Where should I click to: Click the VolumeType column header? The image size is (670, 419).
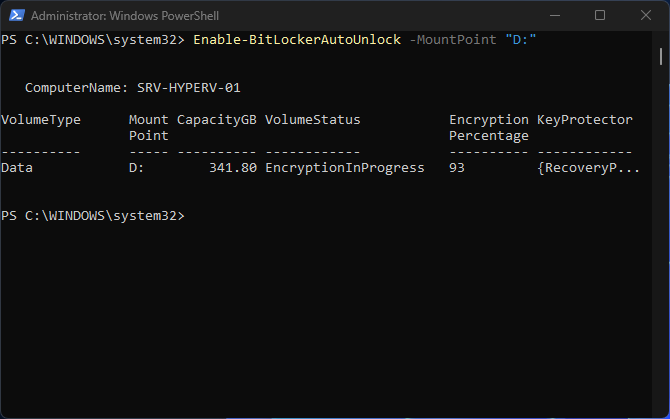coord(41,120)
